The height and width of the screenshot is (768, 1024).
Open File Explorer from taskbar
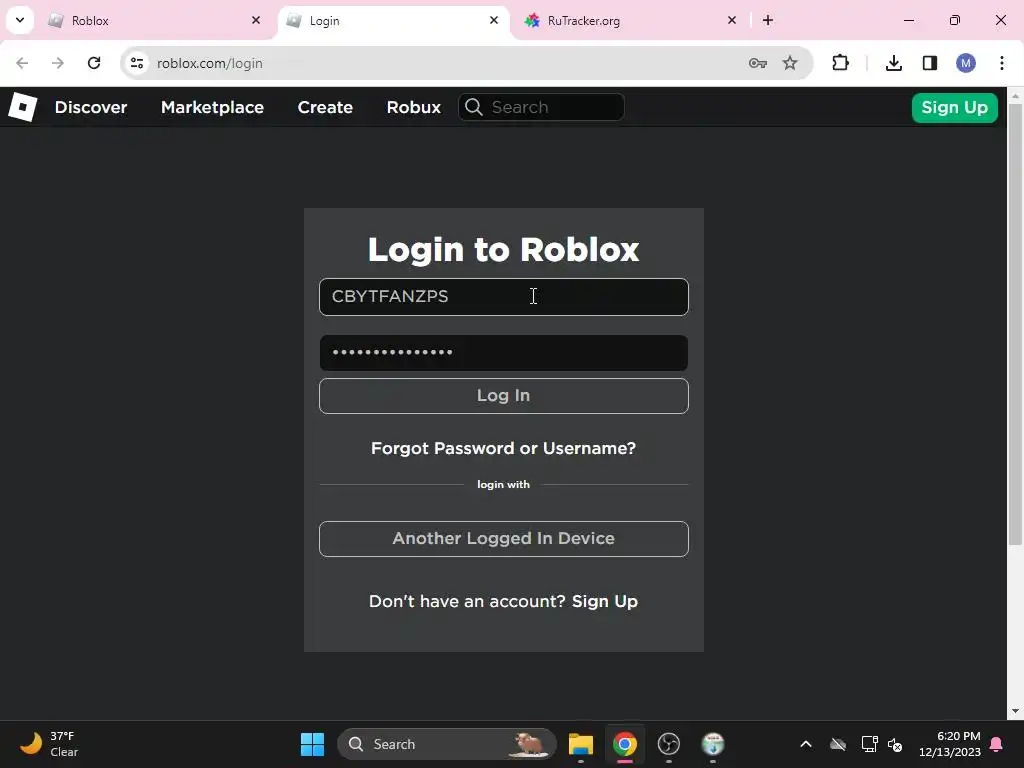[581, 744]
